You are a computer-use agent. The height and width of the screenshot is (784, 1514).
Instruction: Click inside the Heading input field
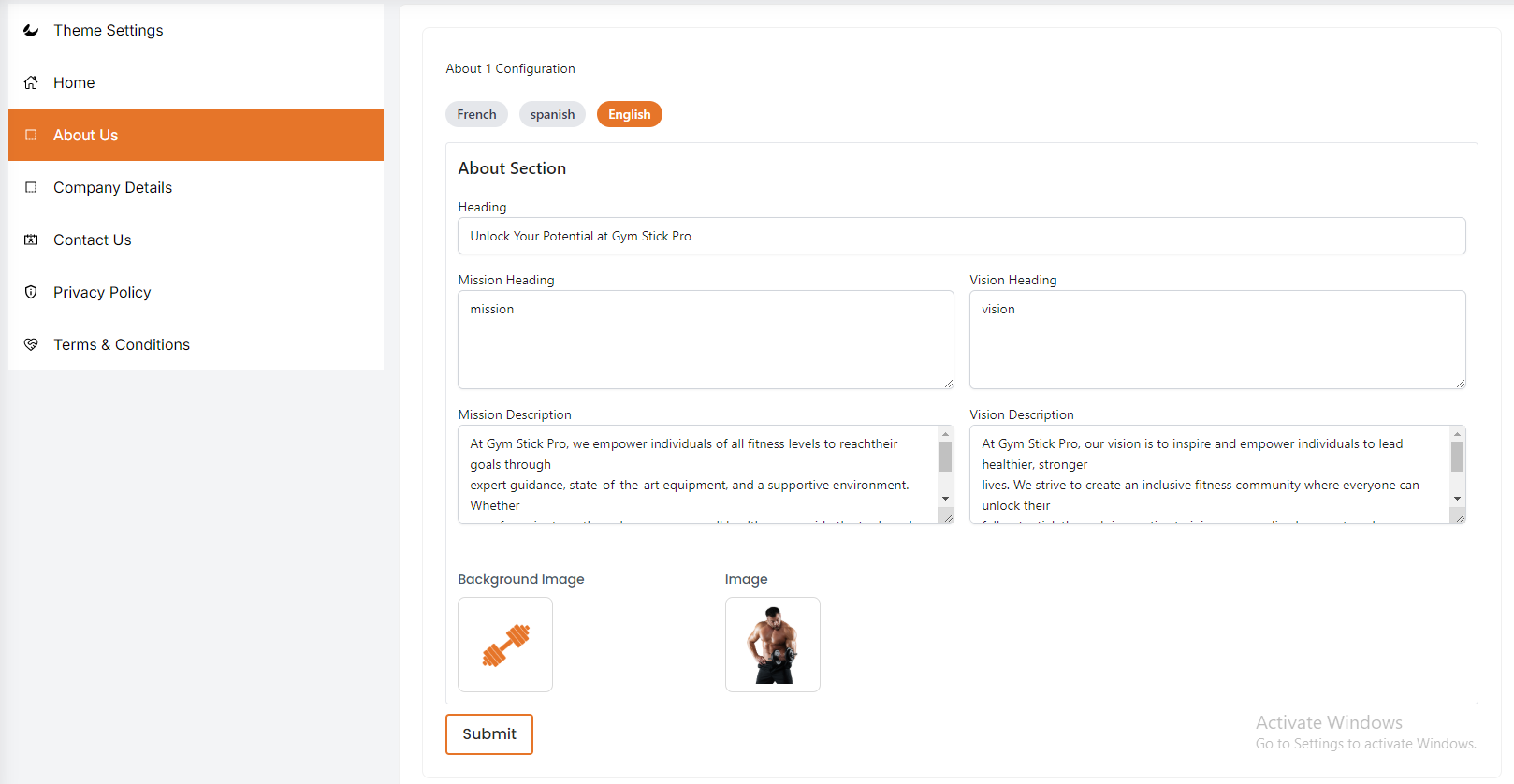pos(961,236)
